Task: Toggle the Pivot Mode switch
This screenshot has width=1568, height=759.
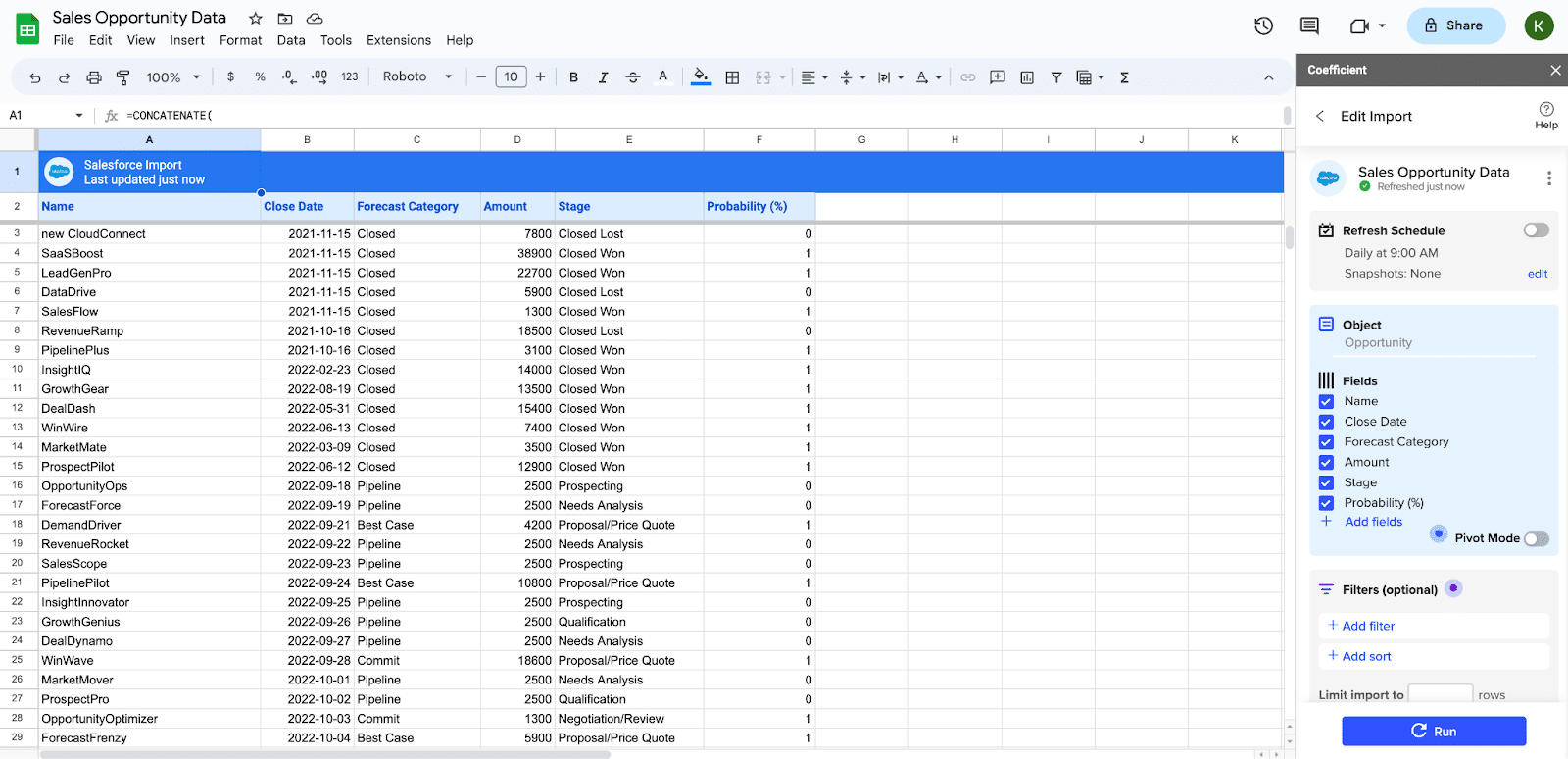Action: pyautogui.click(x=1537, y=538)
